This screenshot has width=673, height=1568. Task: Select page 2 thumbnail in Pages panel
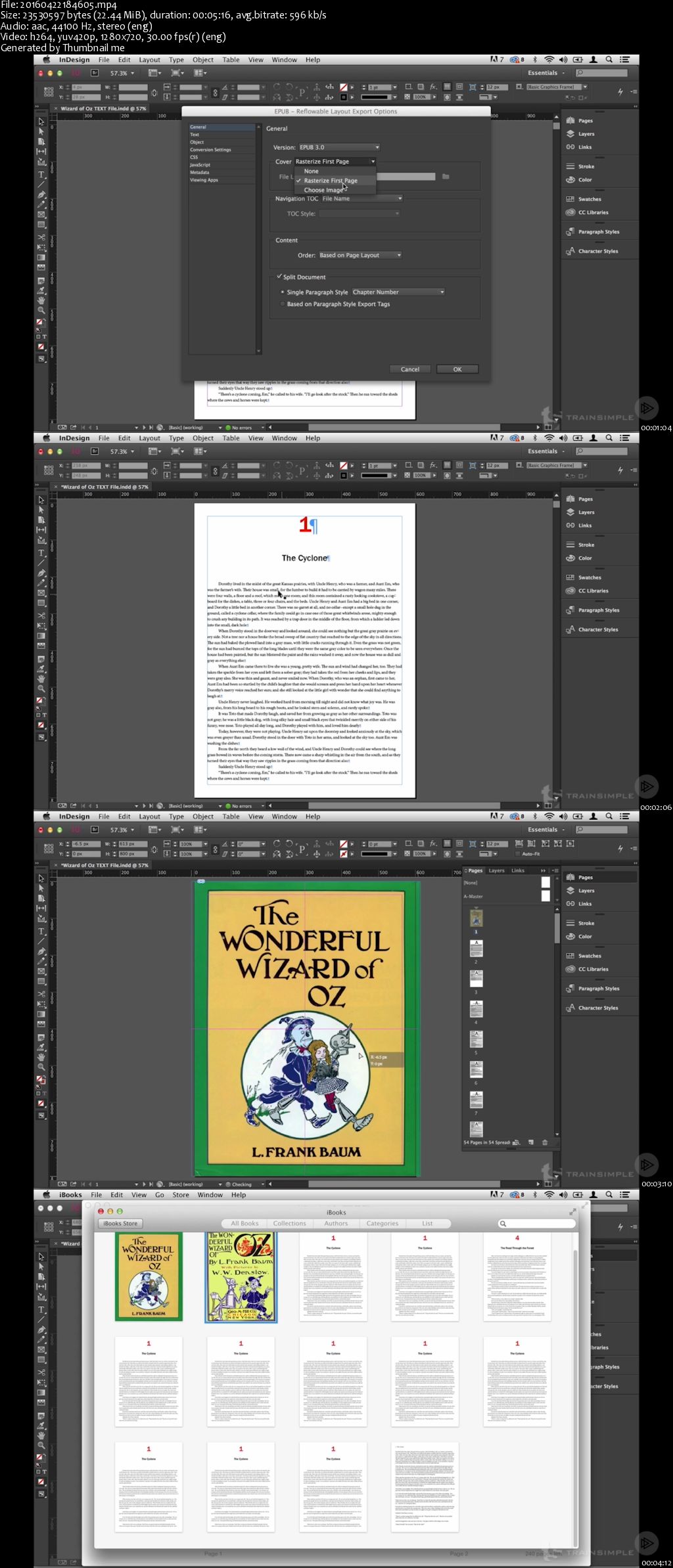coord(476,948)
